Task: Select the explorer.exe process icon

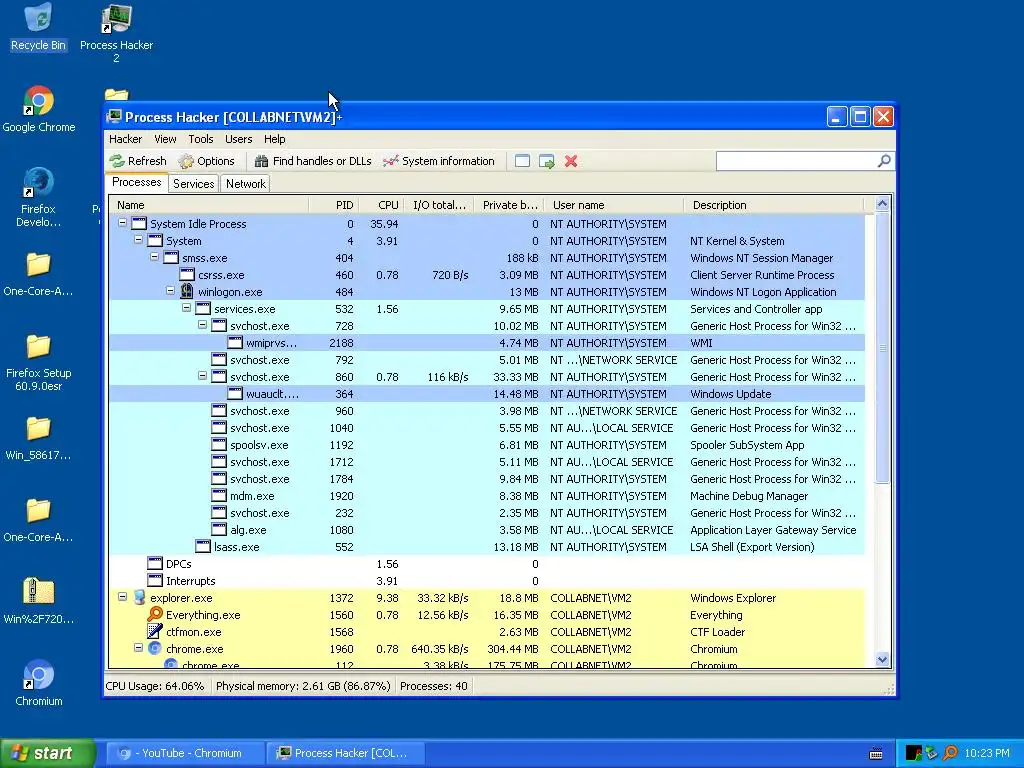Action: 138,598
